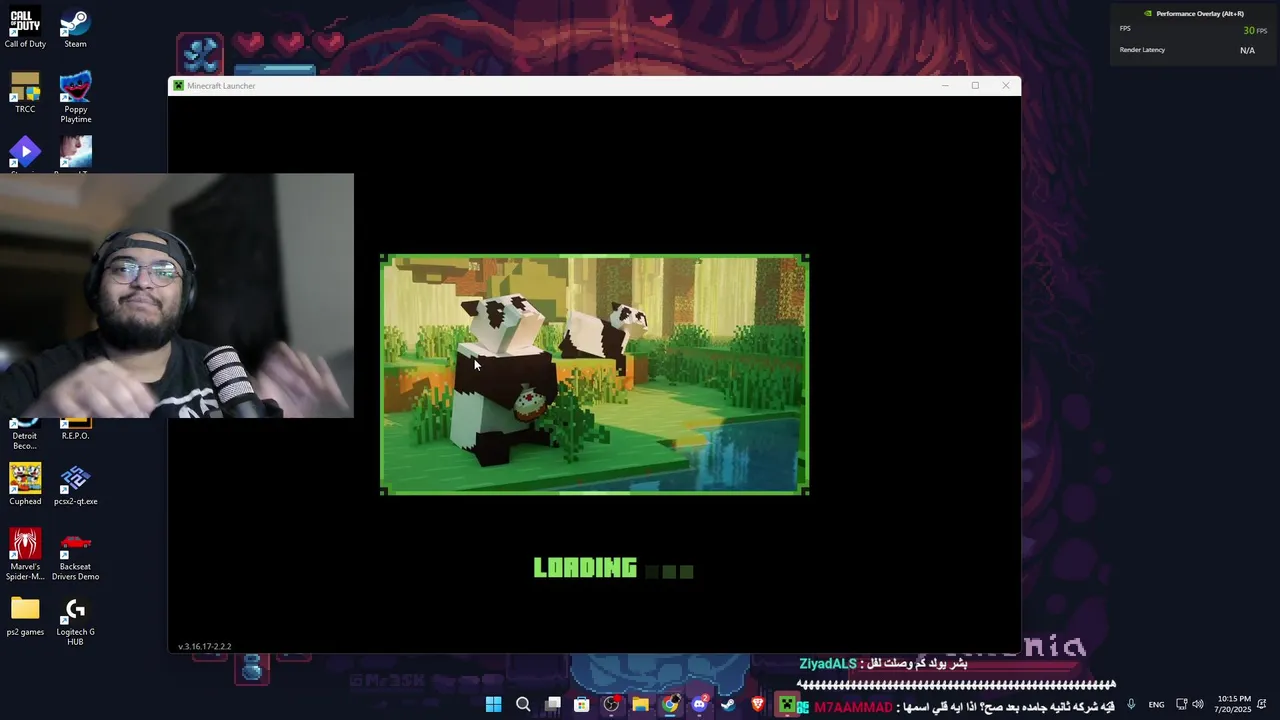Open Steam from the taskbar
The width and height of the screenshot is (1280, 720).
(728, 705)
